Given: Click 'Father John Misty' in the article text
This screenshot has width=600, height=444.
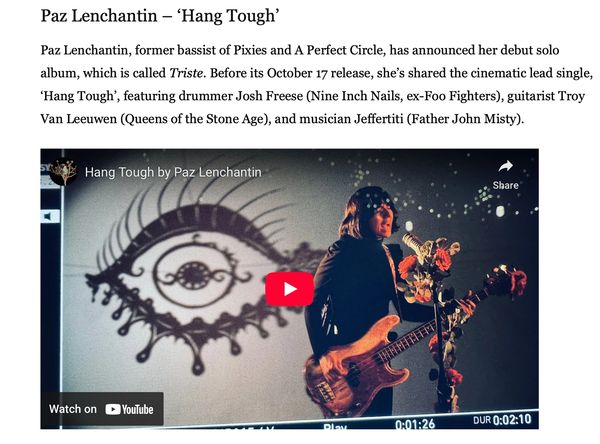Looking at the screenshot, I should [464, 119].
